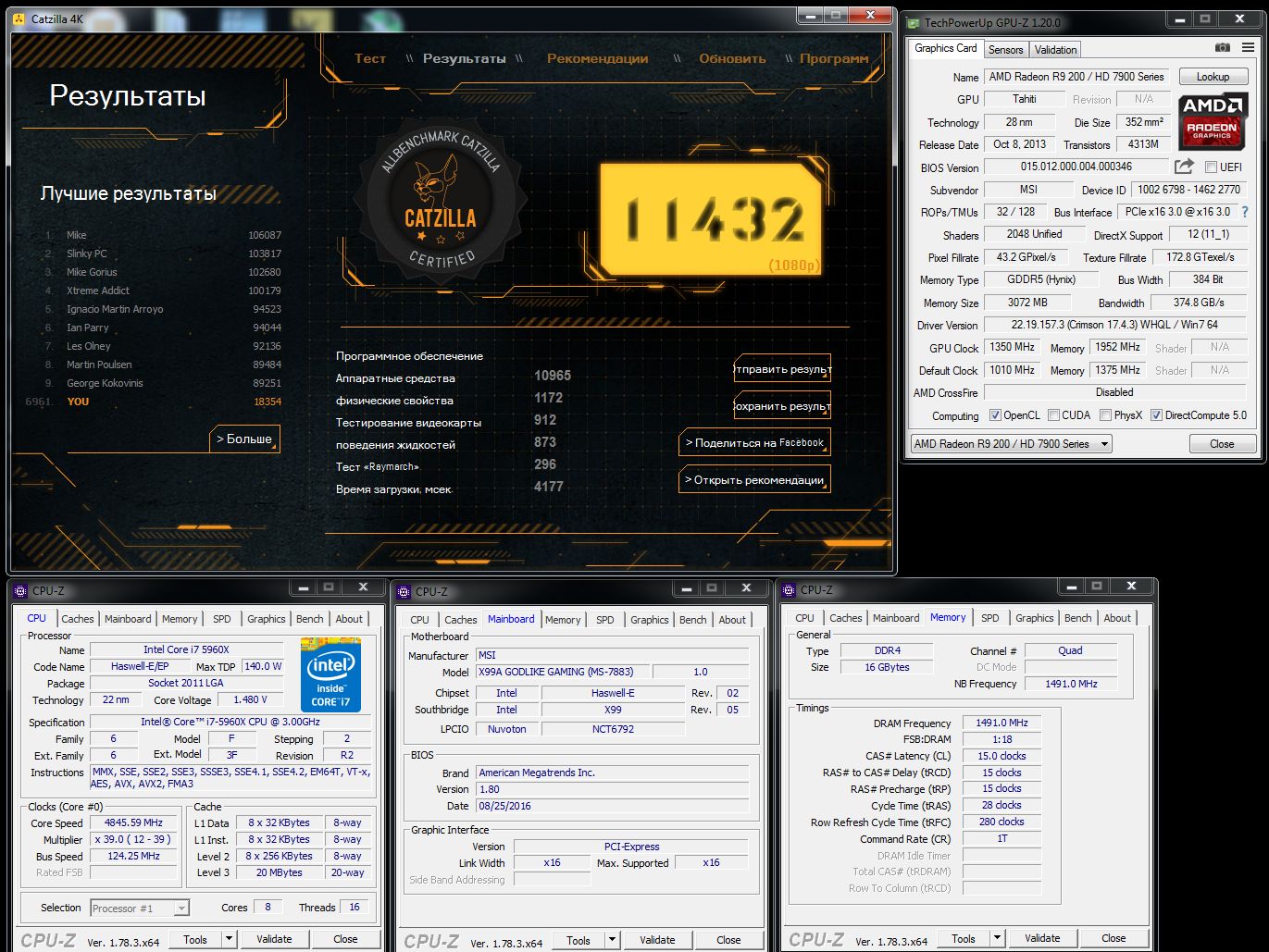Toggle the PhysX checkbox
1269x952 pixels.
pos(1105,415)
